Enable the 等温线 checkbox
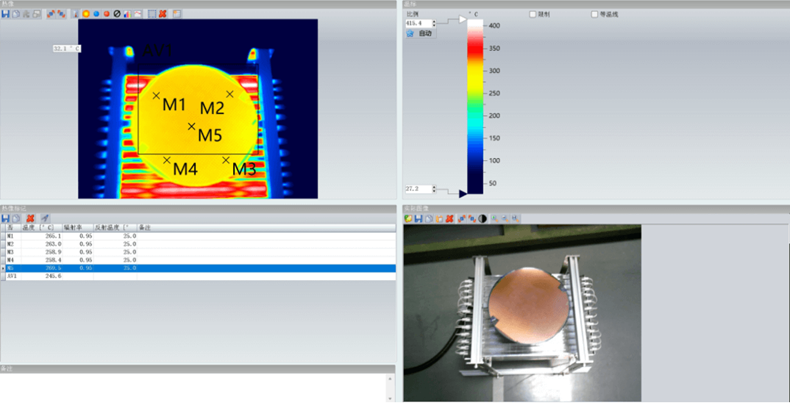The image size is (790, 403). click(595, 14)
